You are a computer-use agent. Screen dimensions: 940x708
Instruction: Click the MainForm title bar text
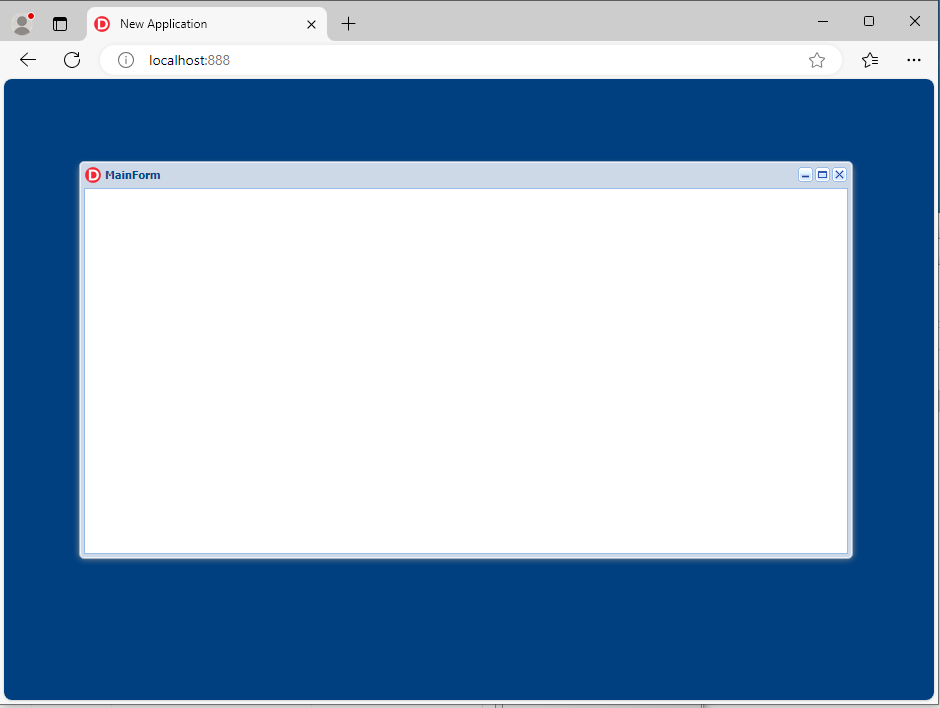[x=133, y=175]
